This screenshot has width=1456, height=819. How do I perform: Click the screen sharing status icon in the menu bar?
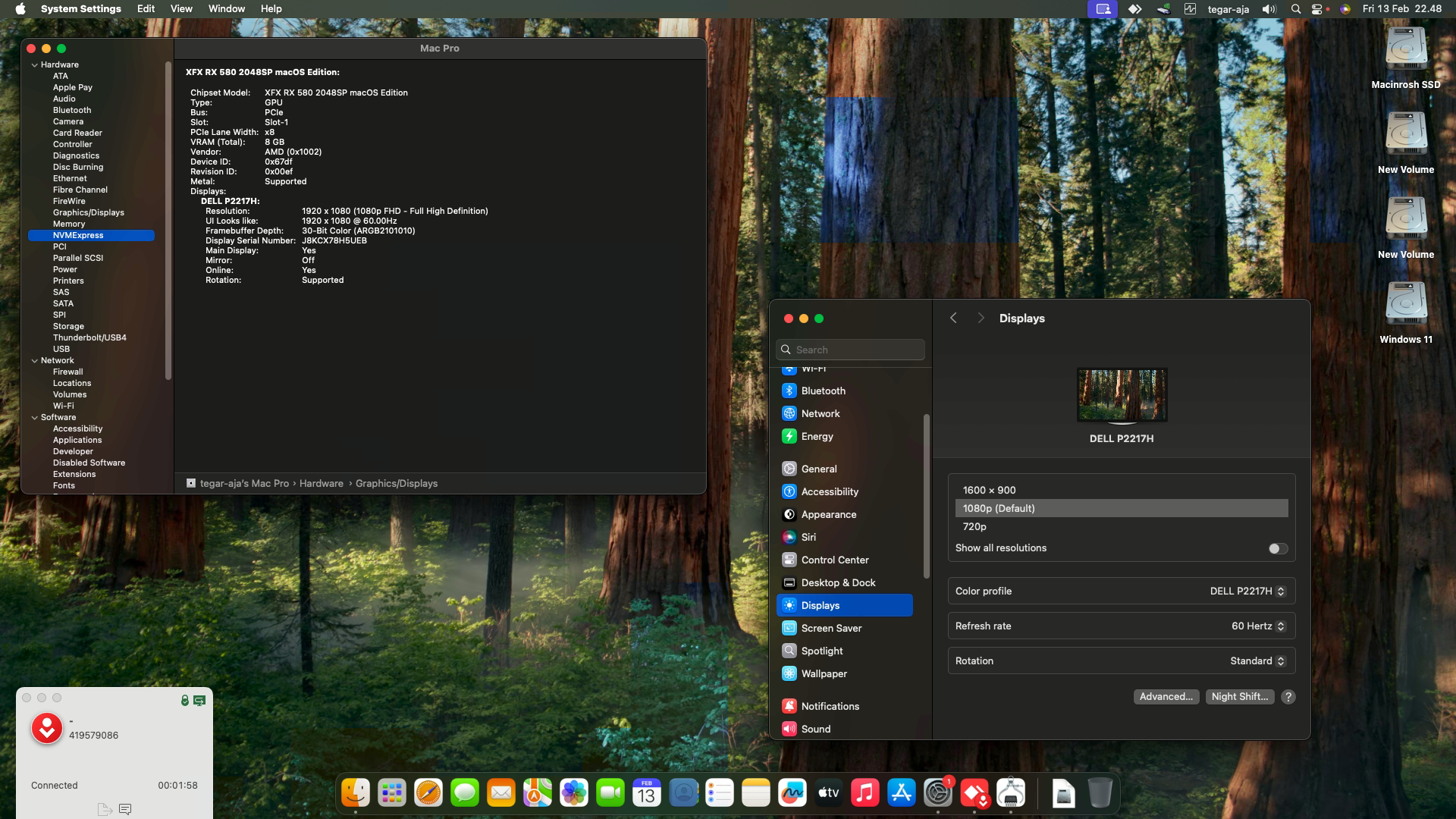click(x=1103, y=9)
